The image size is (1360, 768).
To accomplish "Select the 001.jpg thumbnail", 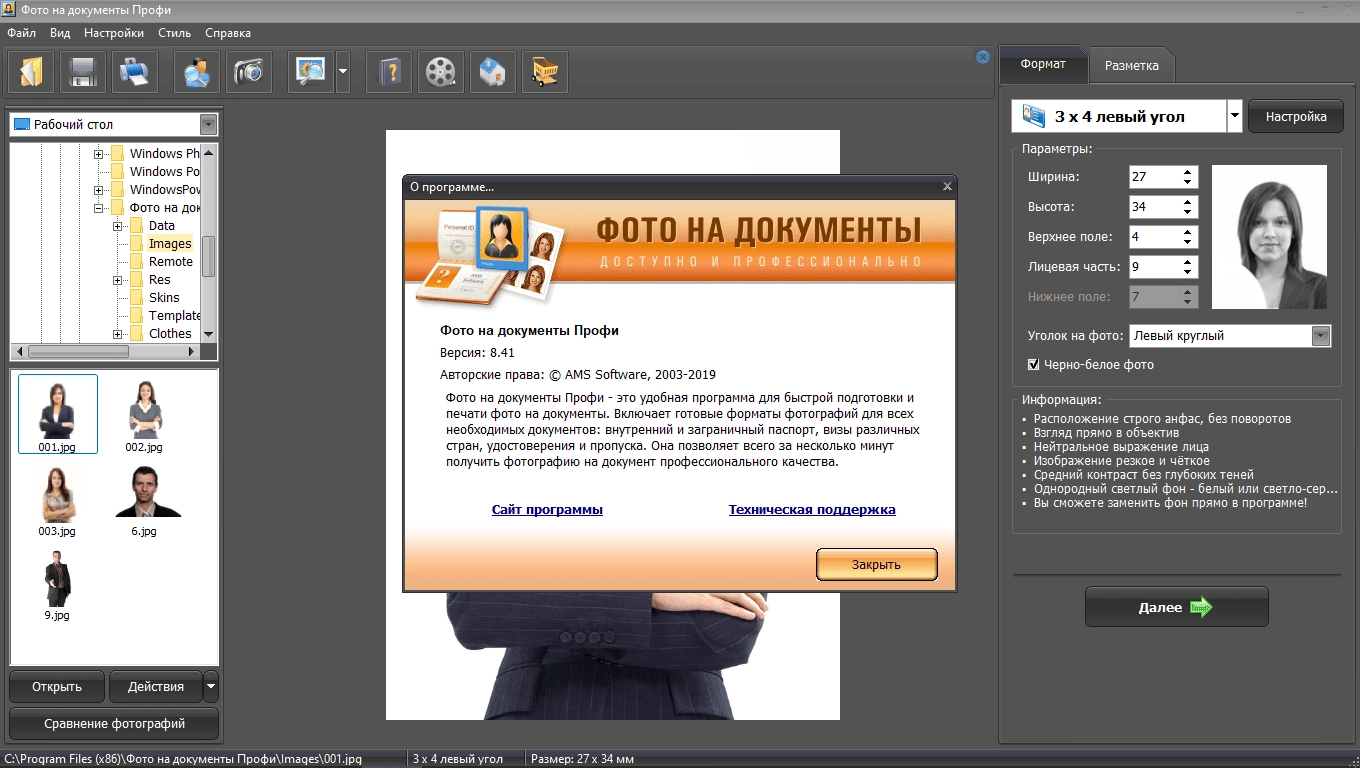I will [58, 414].
